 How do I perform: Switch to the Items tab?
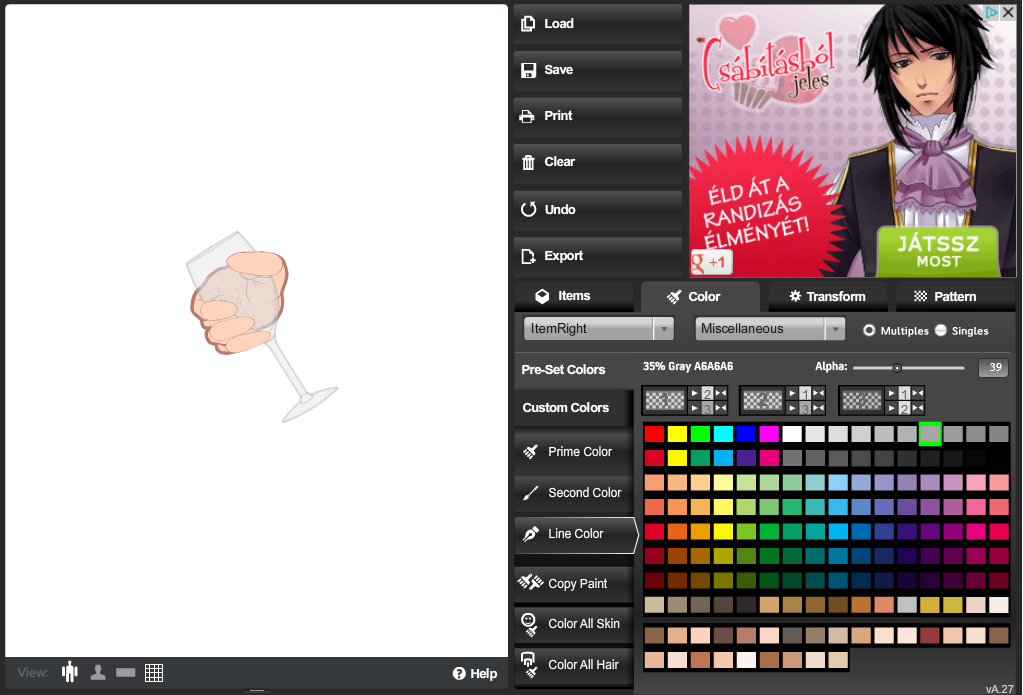pyautogui.click(x=573, y=296)
